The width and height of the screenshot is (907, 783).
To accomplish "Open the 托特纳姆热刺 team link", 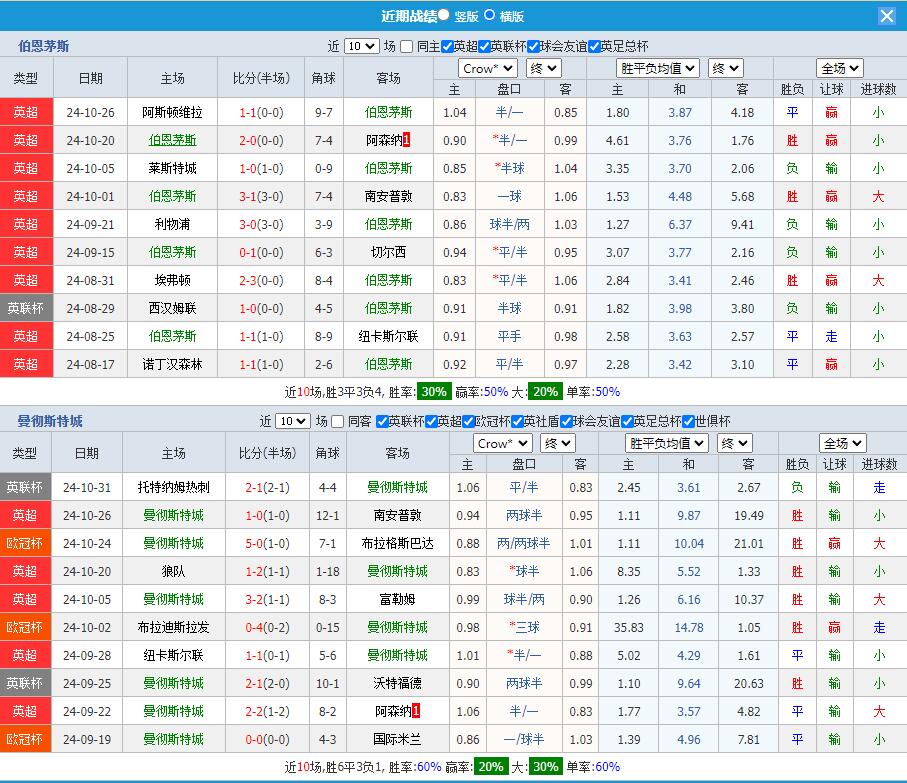I will (173, 487).
